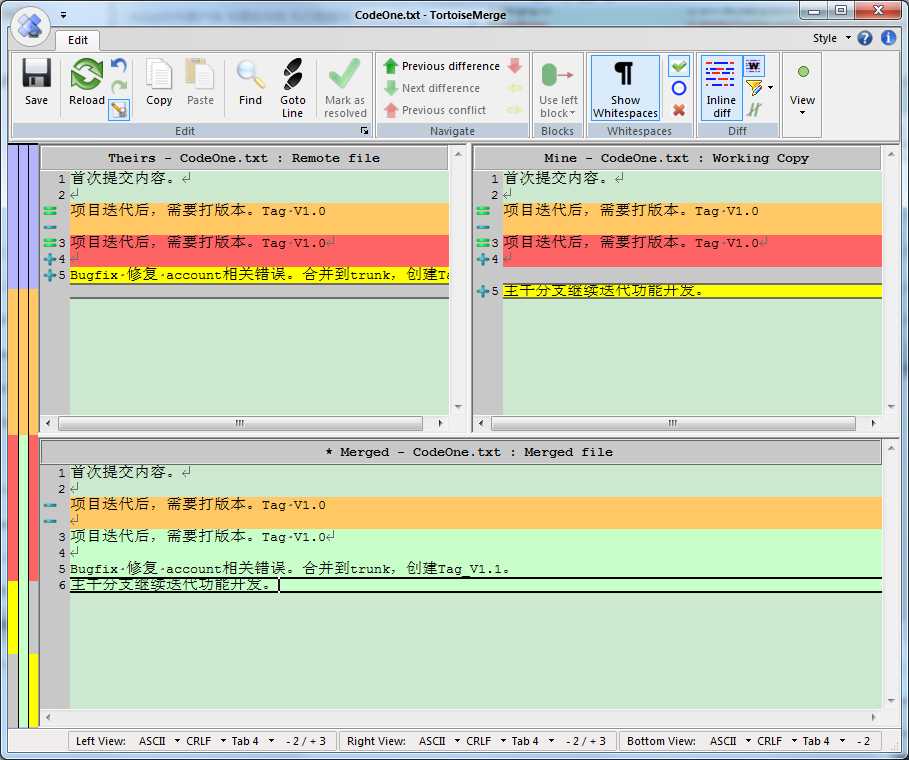
Task: Go to Previous conflict
Action: coord(435,110)
